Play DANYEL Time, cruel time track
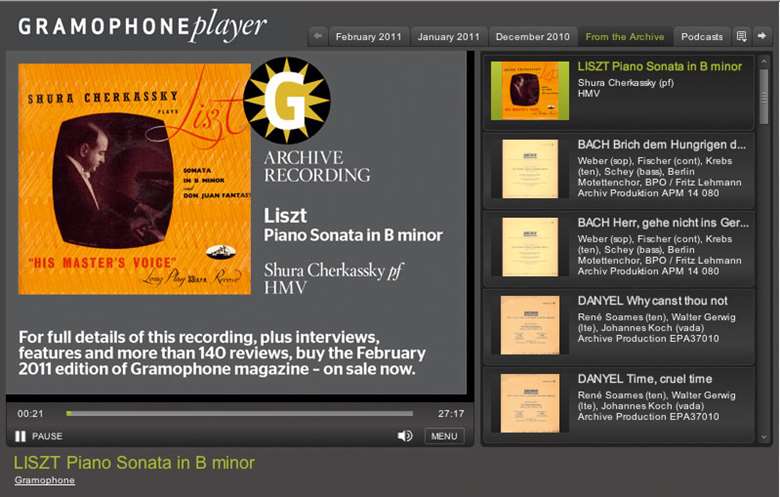The image size is (780, 497). click(x=619, y=404)
